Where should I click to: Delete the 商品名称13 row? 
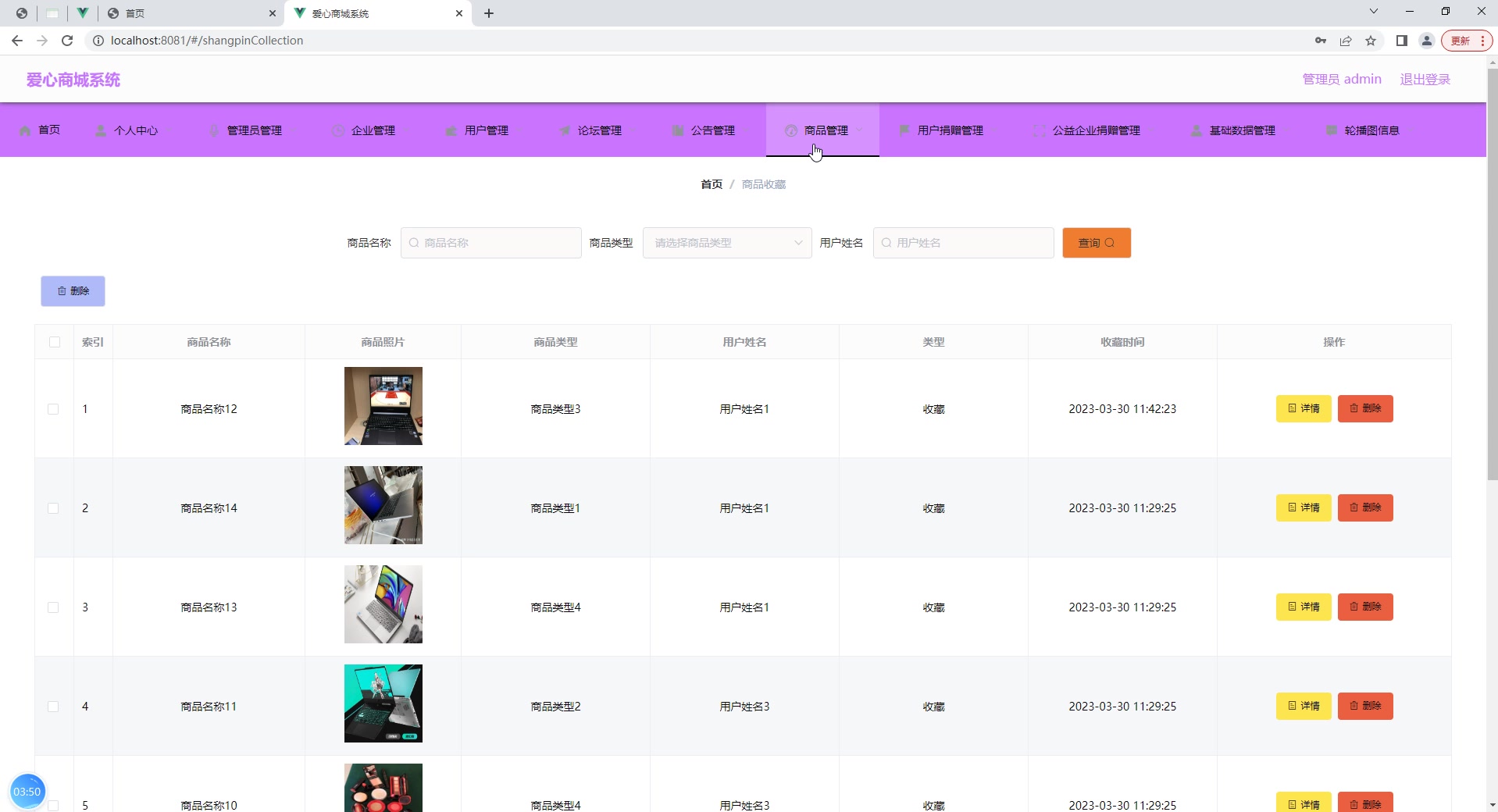(x=1365, y=607)
